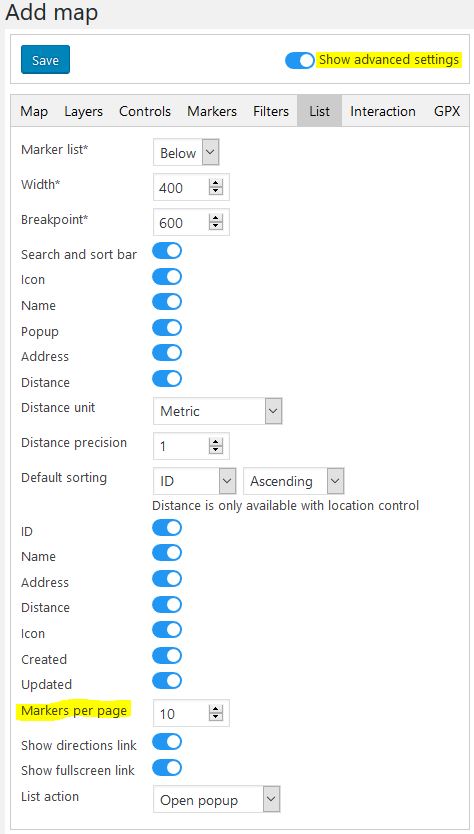The height and width of the screenshot is (834, 474).
Task: Disable the Search and sort bar toggle
Action: [167, 251]
